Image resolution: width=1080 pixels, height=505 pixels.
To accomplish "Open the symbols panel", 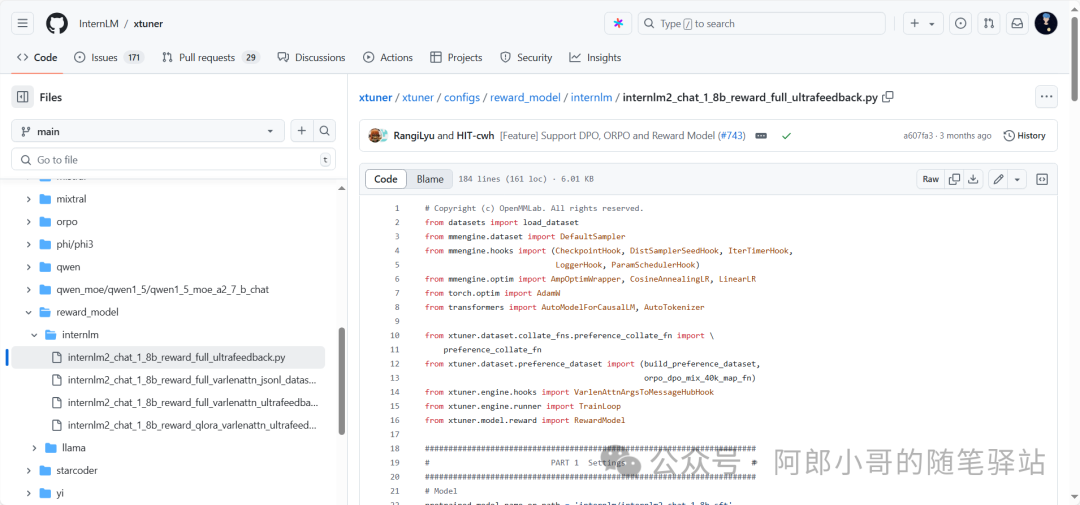I will coord(1042,179).
